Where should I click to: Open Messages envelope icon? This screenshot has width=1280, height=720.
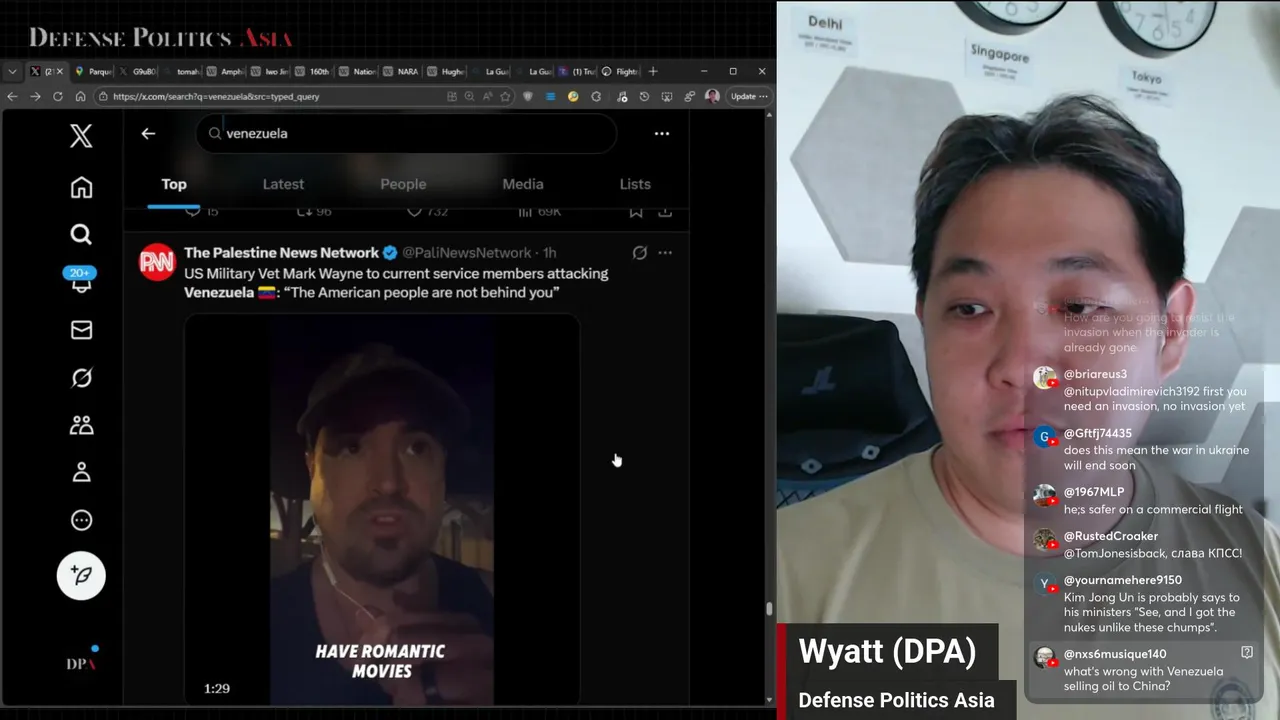point(81,330)
